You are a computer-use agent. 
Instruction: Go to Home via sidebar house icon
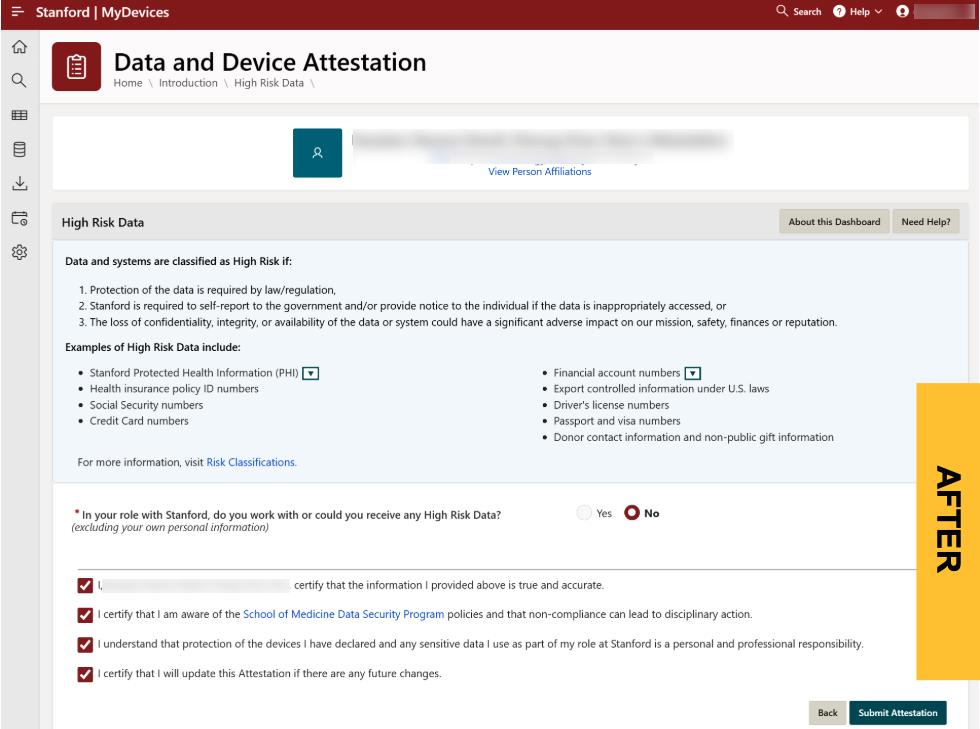click(19, 47)
